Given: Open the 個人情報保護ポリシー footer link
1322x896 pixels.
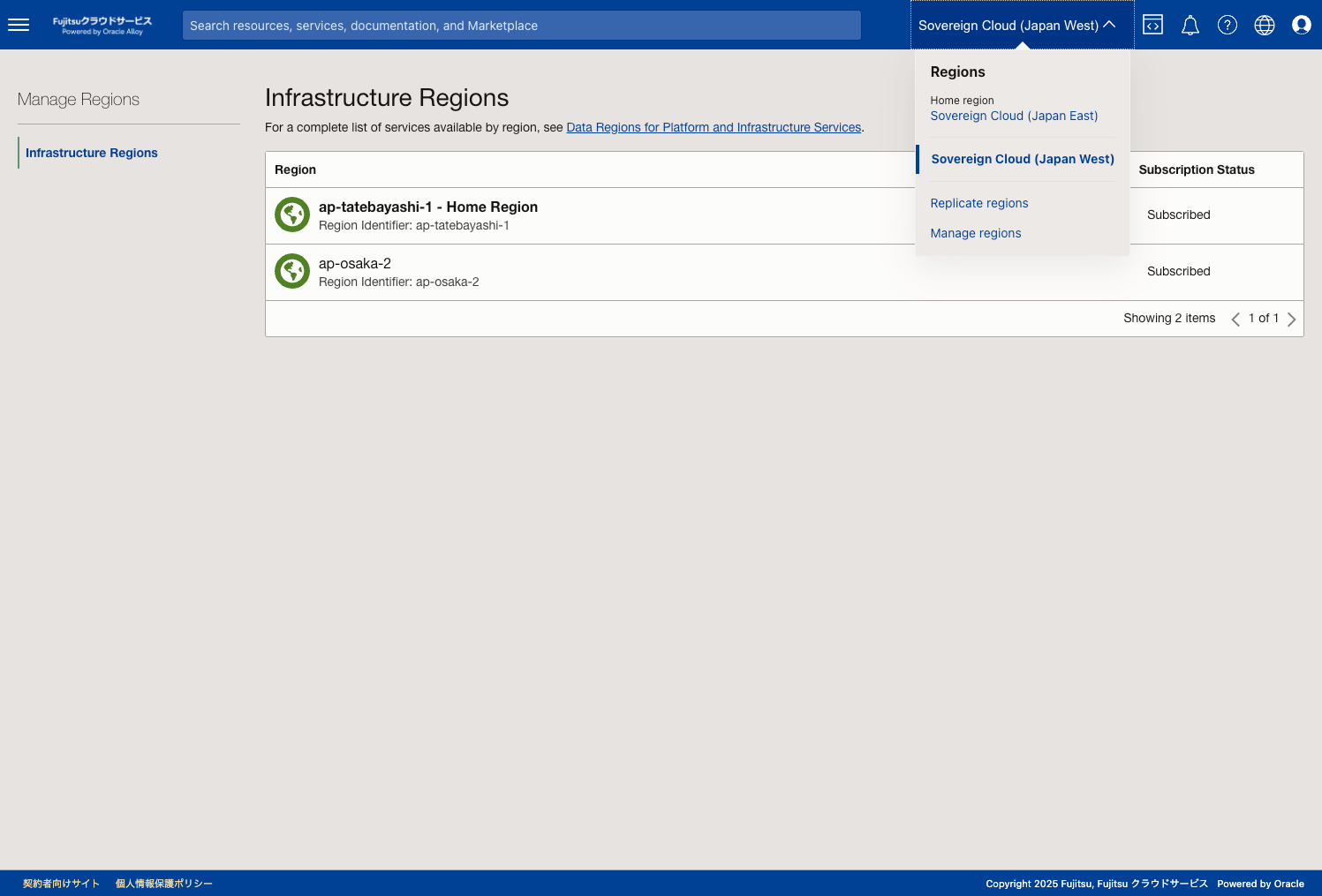Looking at the screenshot, I should point(164,883).
